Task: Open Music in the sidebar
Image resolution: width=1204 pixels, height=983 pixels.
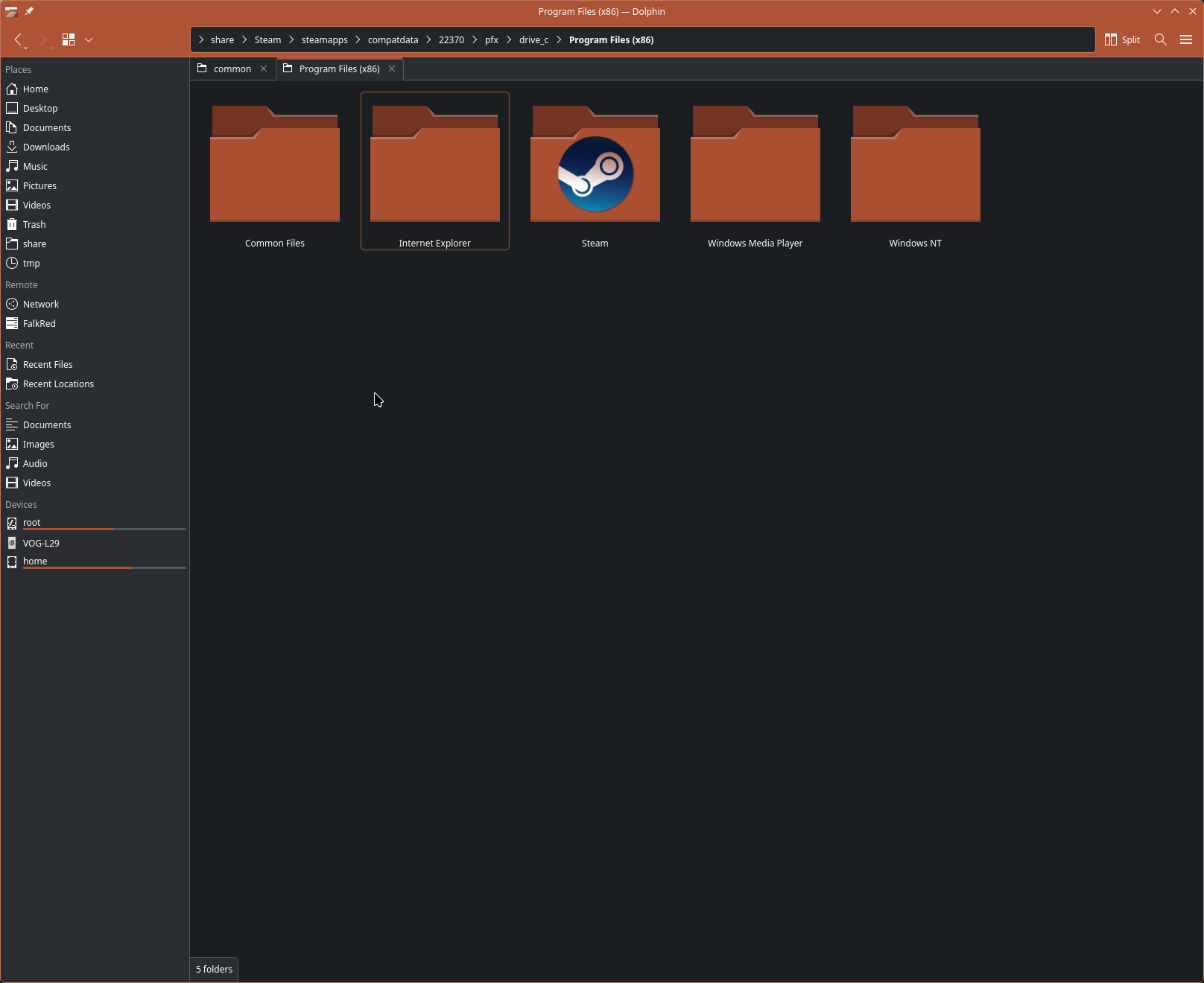Action: click(95, 166)
